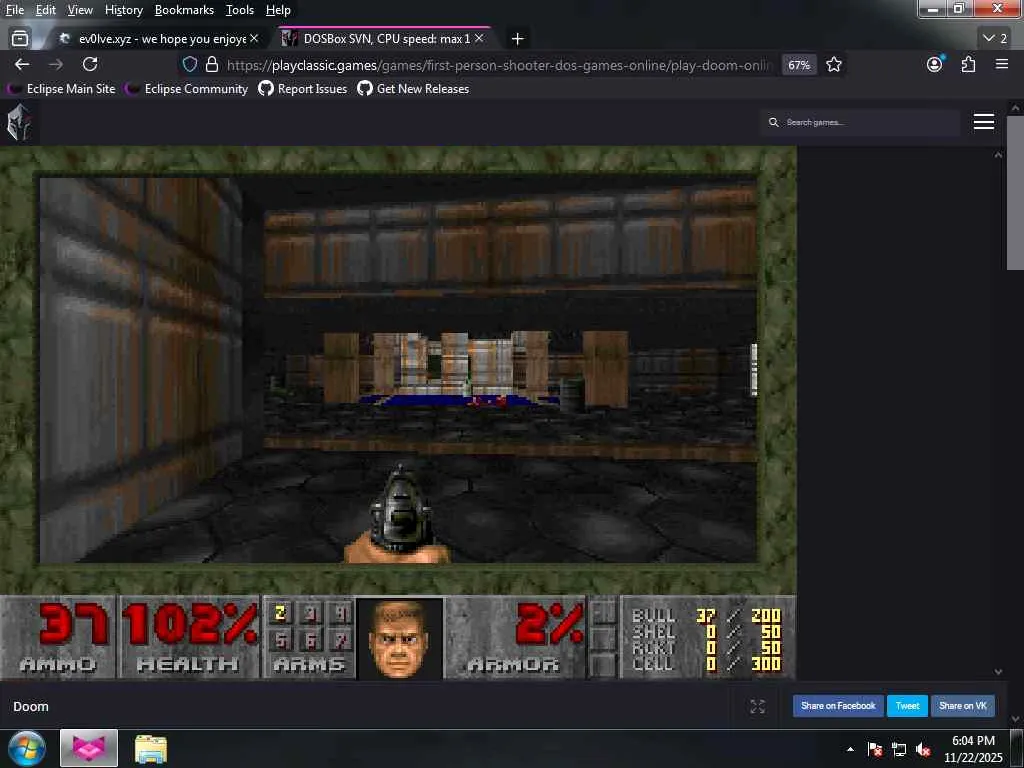
Task: Go forward to the next page
Action: [x=56, y=64]
